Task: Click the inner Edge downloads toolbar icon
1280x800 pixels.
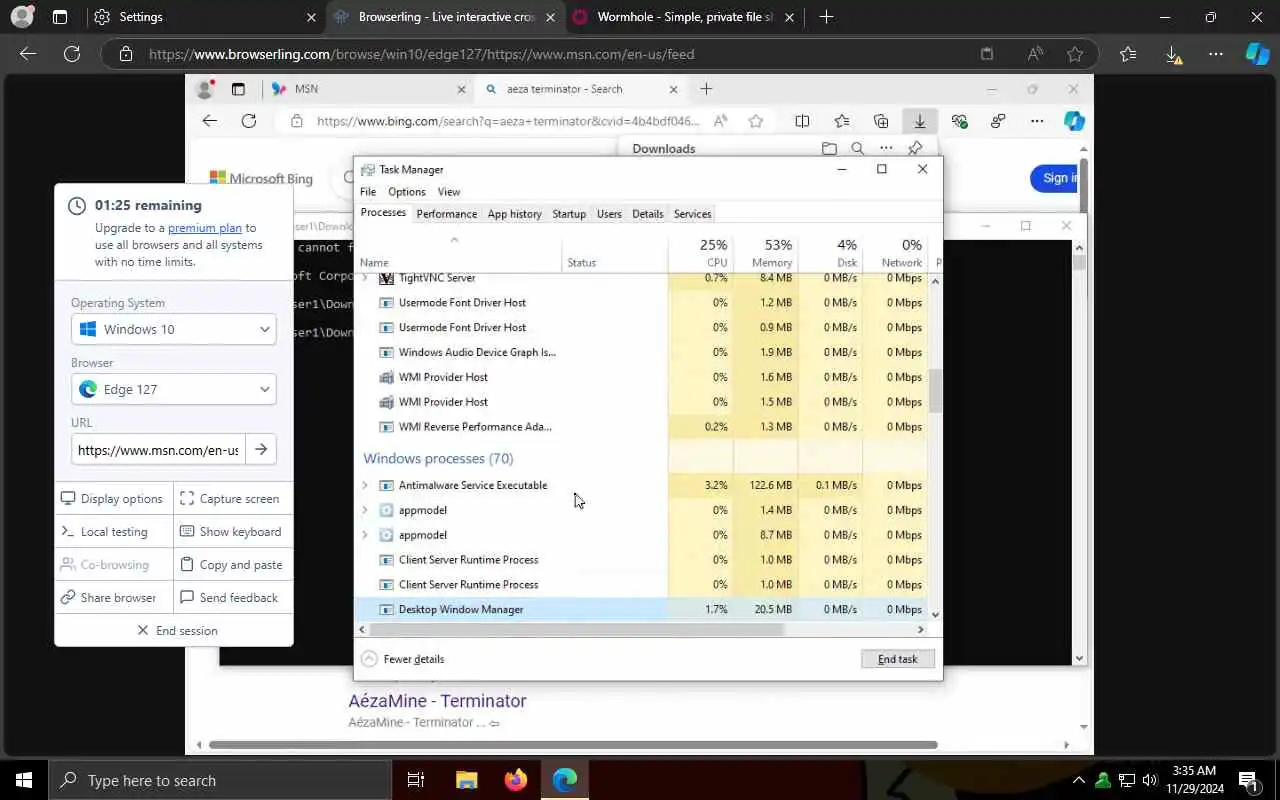Action: click(919, 121)
